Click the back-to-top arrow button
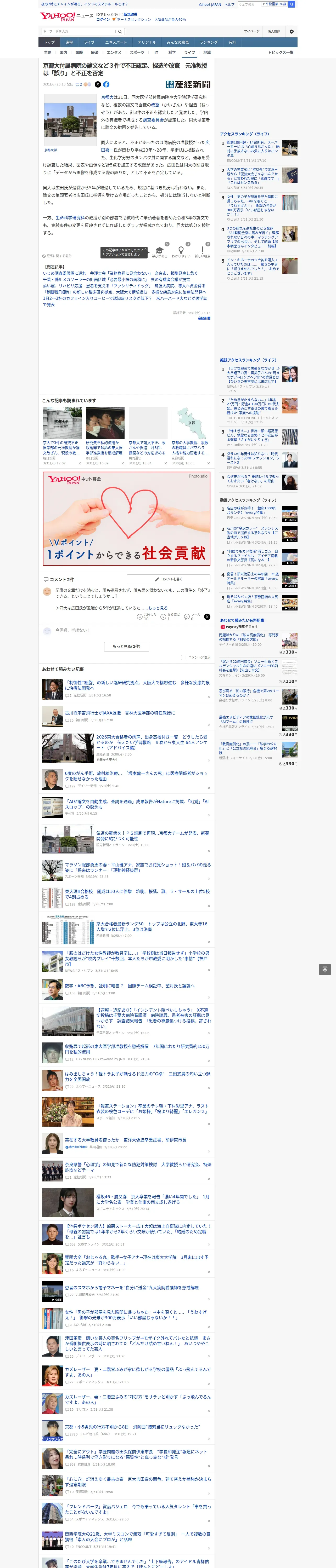336x1568 pixels. (x=325, y=970)
